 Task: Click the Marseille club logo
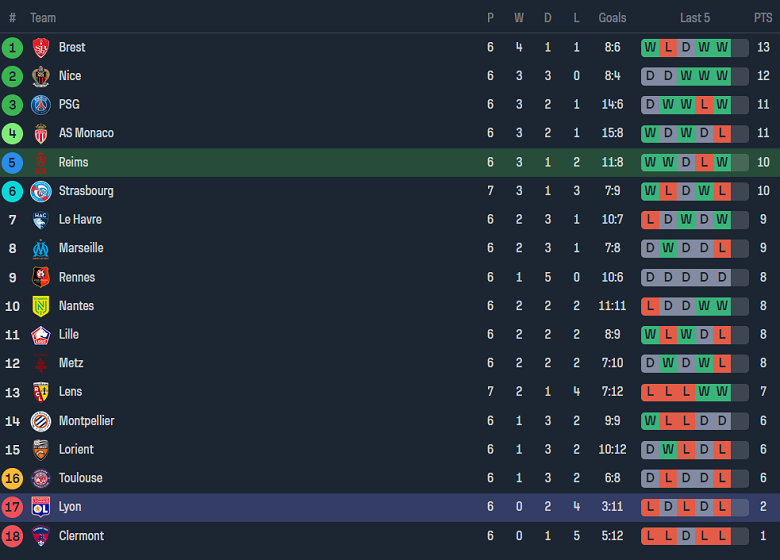pos(41,248)
